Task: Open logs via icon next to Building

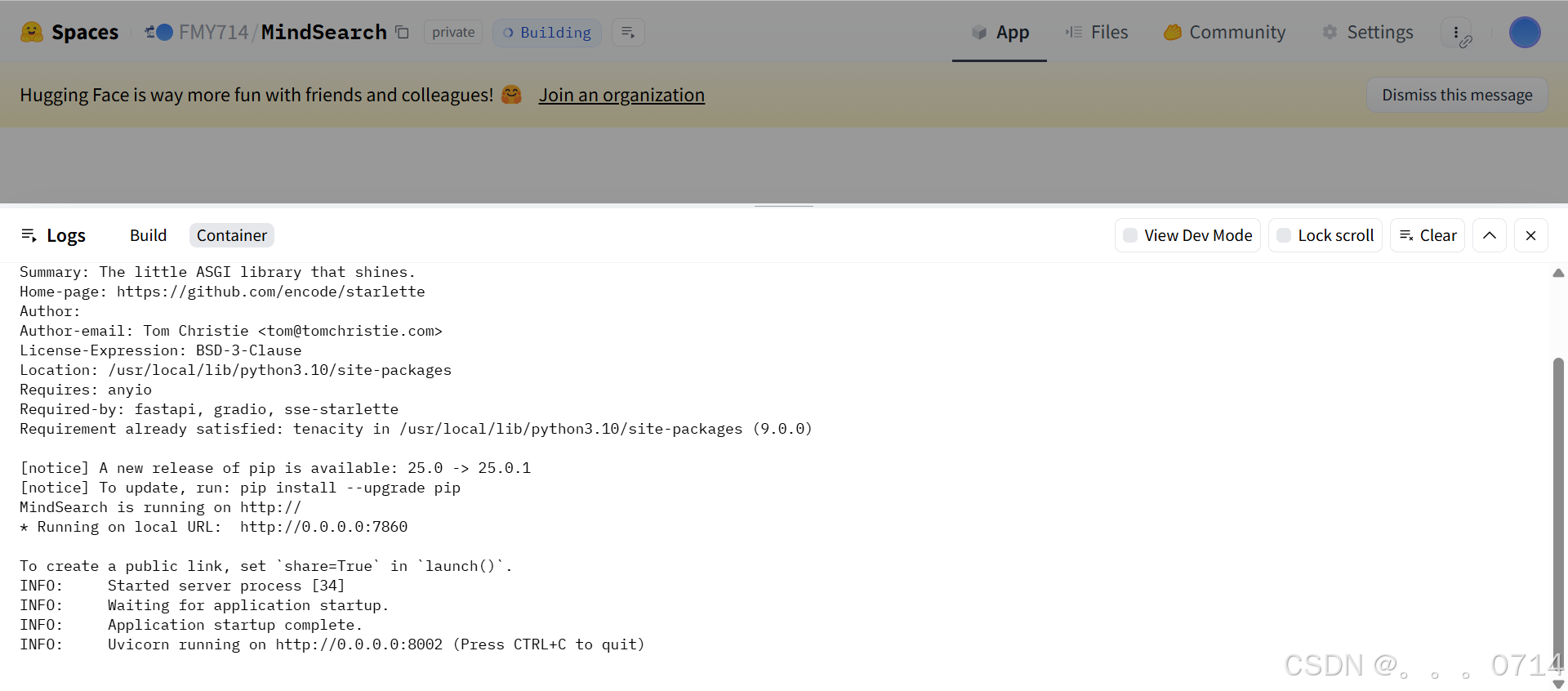Action: tap(628, 32)
